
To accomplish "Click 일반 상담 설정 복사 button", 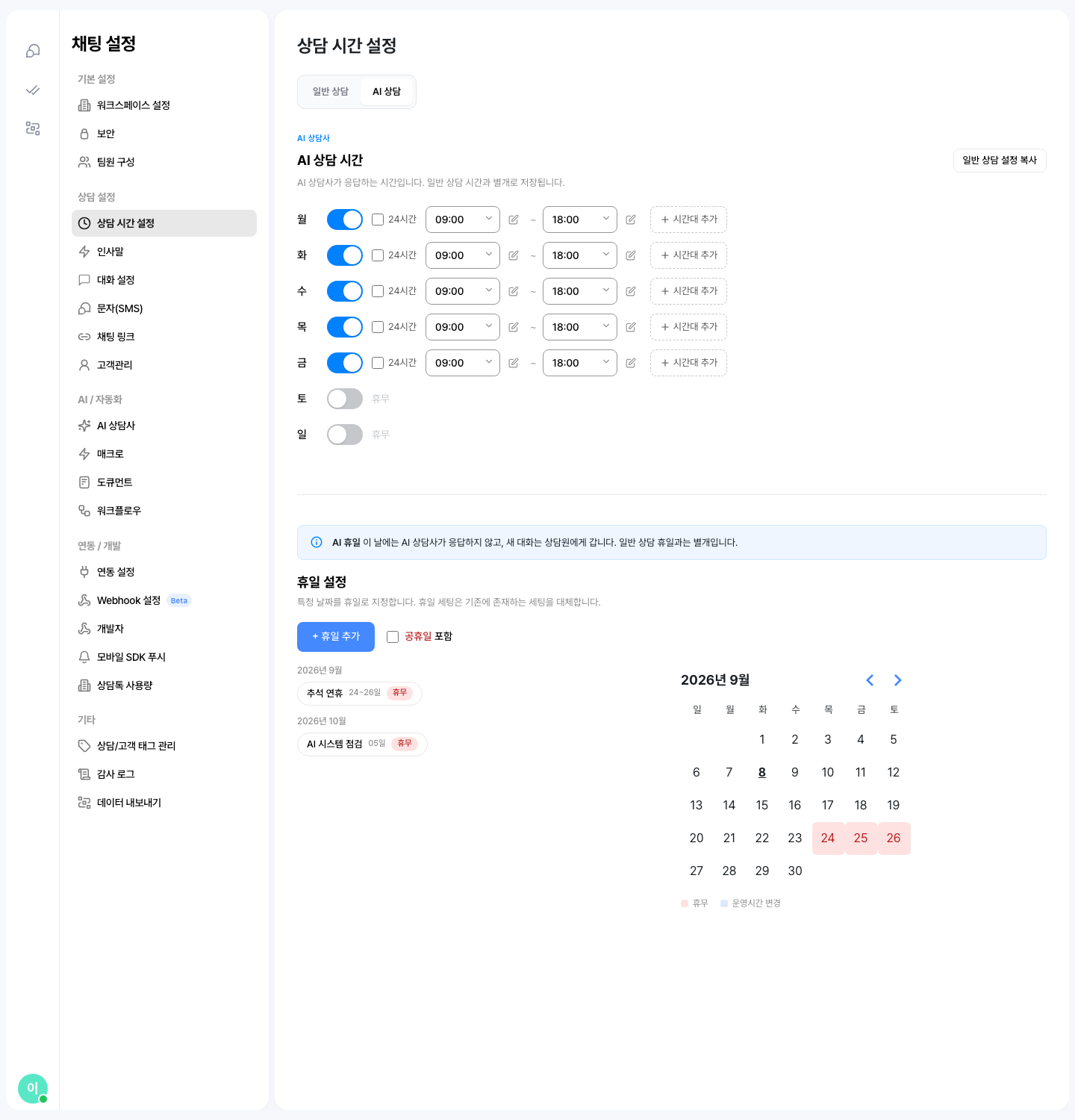I will (x=1000, y=161).
